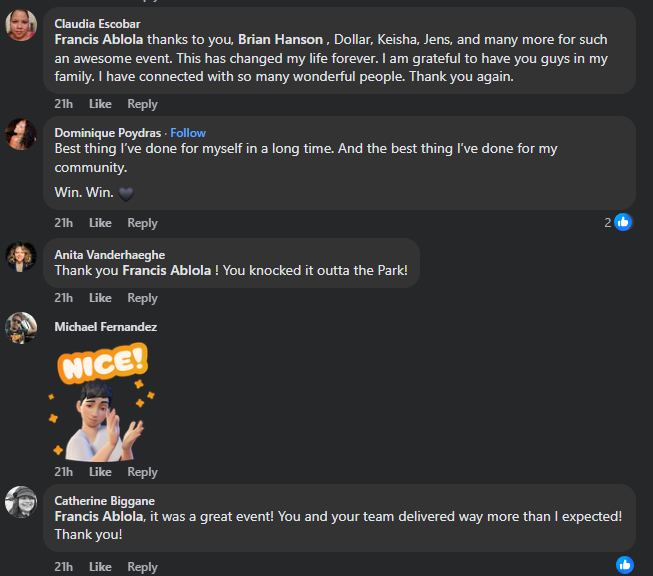View like reactions on Dominique's comment
The height and width of the screenshot is (576, 653).
pyautogui.click(x=618, y=222)
